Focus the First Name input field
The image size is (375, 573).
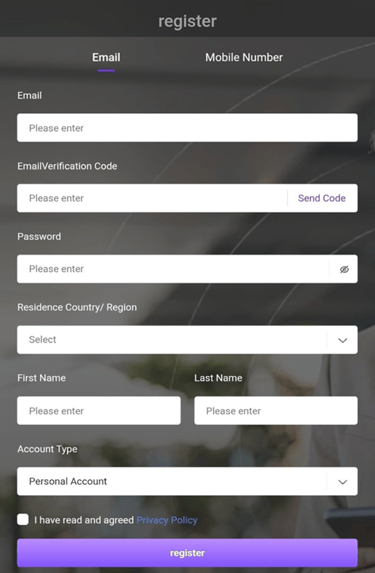[x=99, y=410]
